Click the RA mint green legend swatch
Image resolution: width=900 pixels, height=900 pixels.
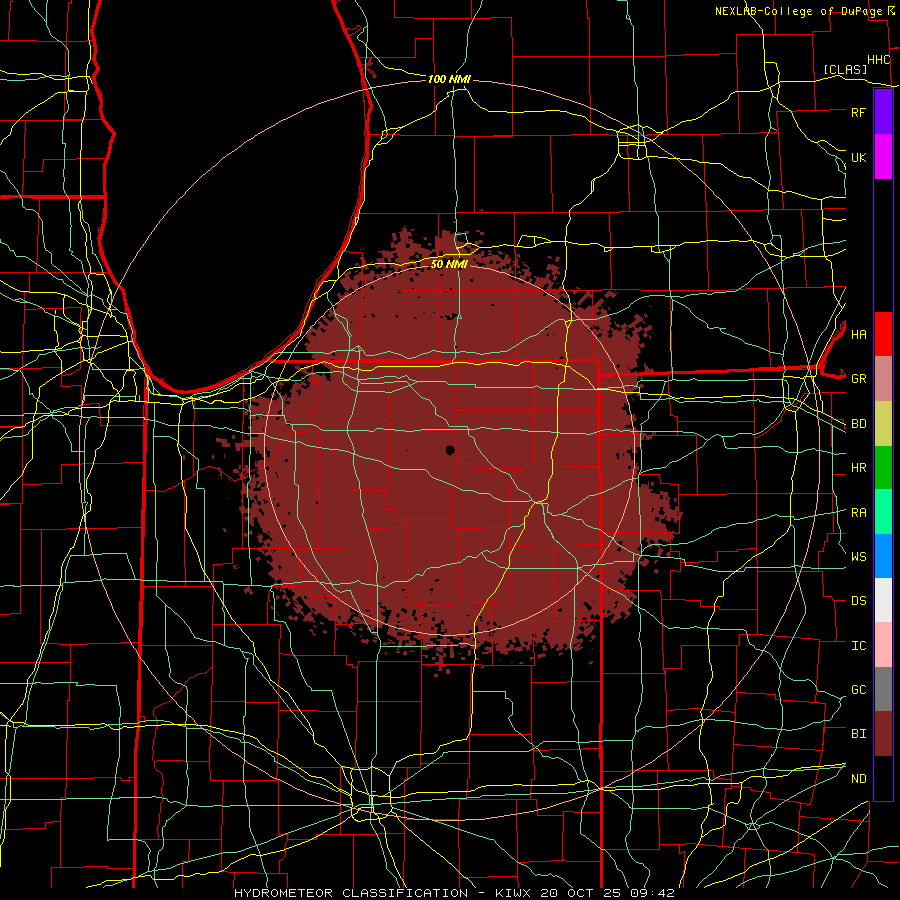coord(883,511)
